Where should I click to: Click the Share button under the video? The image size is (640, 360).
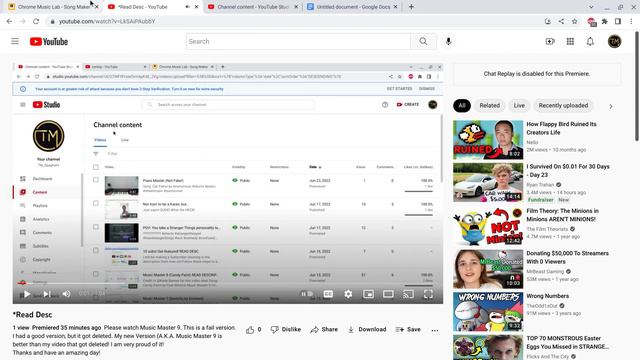[324, 329]
